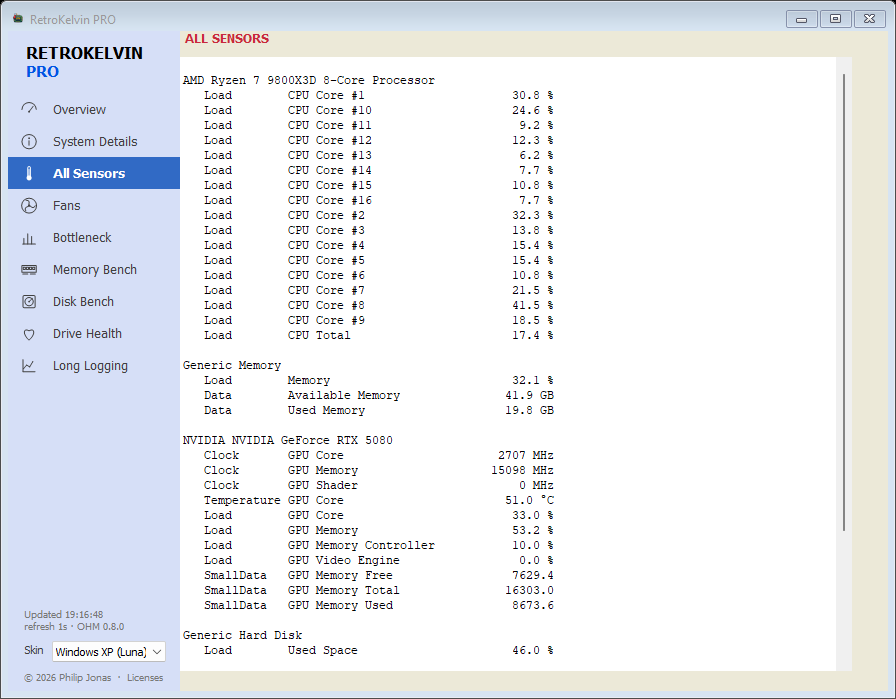Screen dimensions: 896x699
Task: Click the Drive Health heart icon
Action: coord(29,334)
